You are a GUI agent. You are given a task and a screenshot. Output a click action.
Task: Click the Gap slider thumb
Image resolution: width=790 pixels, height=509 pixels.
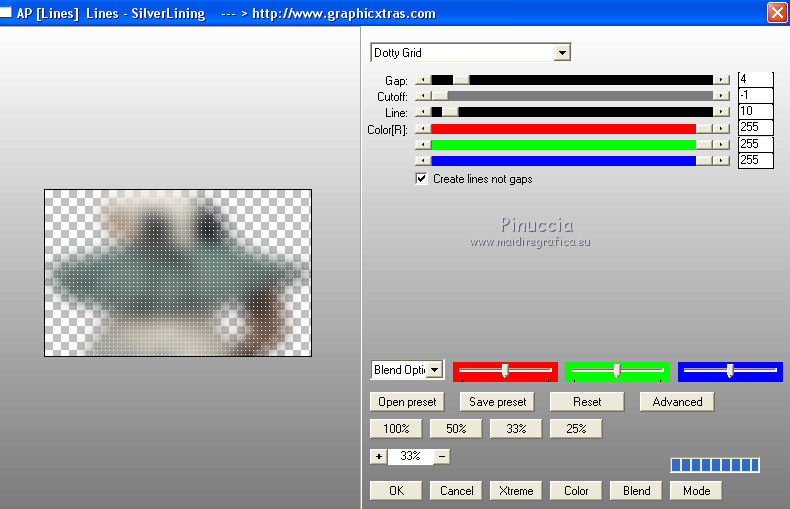[461, 80]
